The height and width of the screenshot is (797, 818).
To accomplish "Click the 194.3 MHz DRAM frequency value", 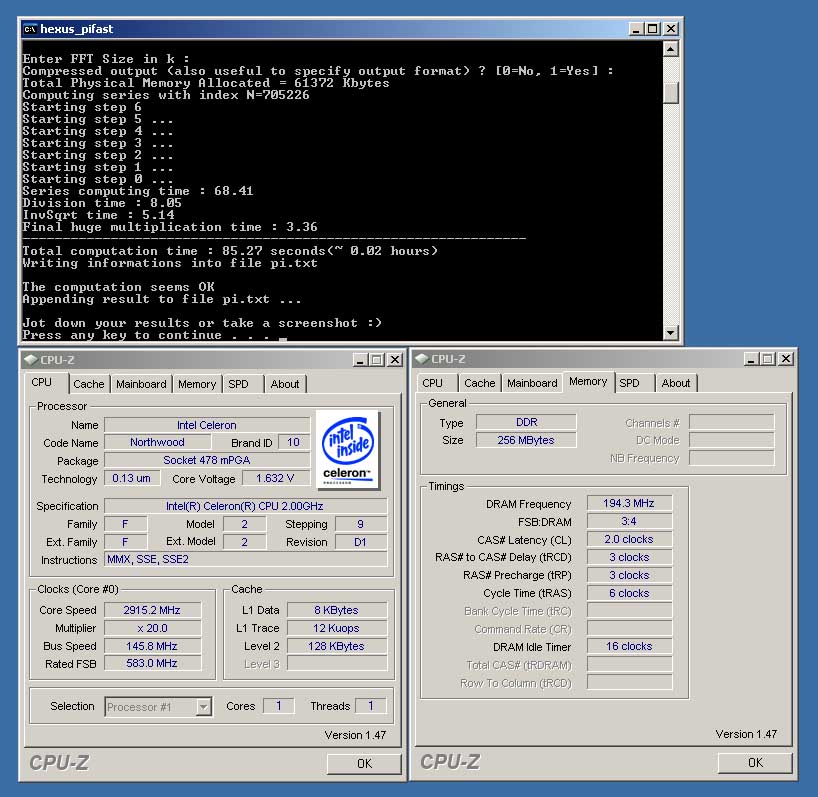I will (630, 503).
